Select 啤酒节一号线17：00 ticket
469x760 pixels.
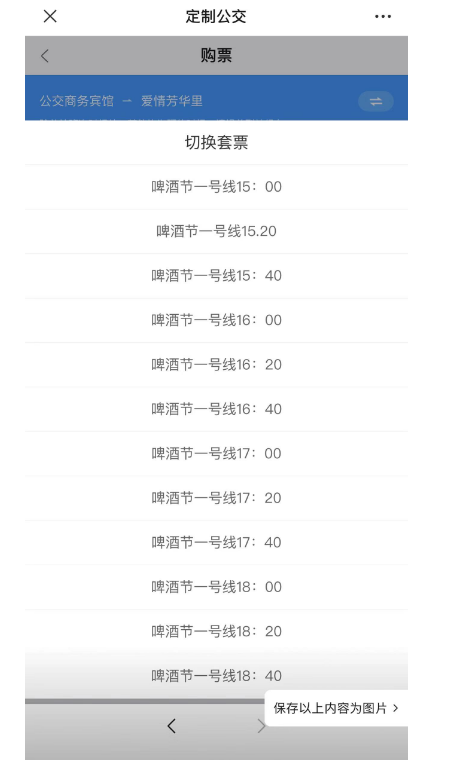[x=216, y=454]
